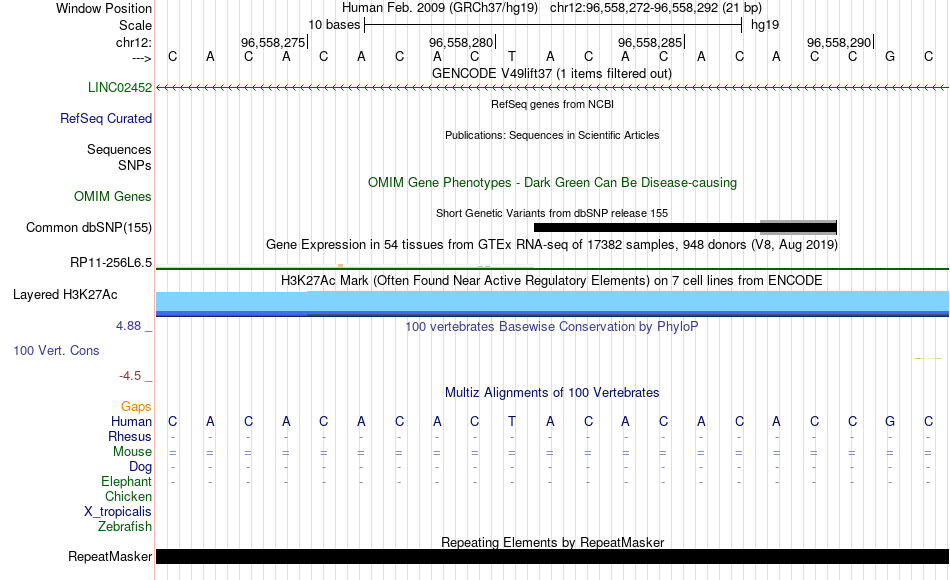Click the Gaps row label
Image resolution: width=950 pixels, height=580 pixels.
(136, 407)
